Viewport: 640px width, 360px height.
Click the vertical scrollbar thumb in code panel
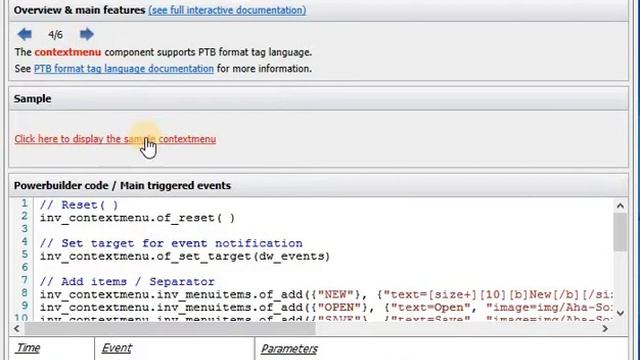click(x=620, y=231)
